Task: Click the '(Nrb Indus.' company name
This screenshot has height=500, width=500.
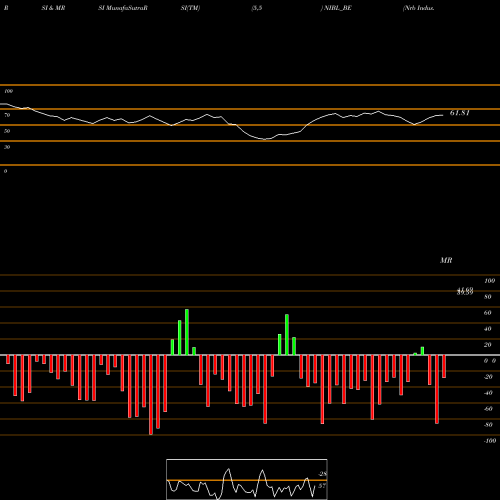Action: click(x=418, y=8)
